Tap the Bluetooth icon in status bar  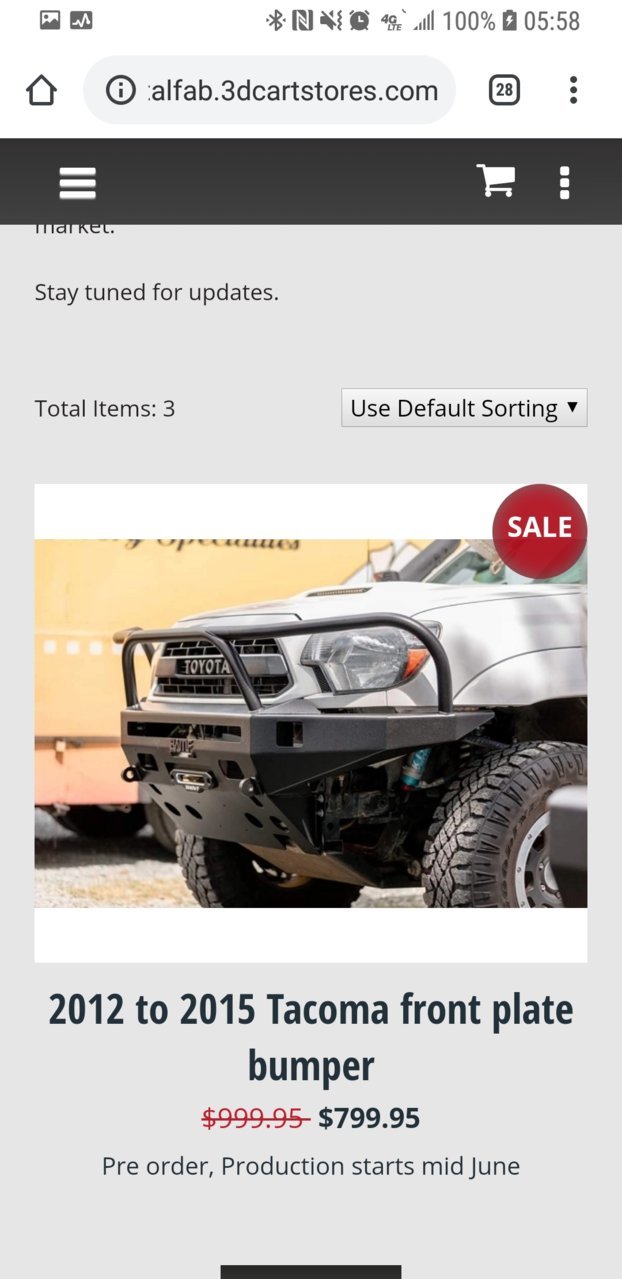(x=275, y=20)
